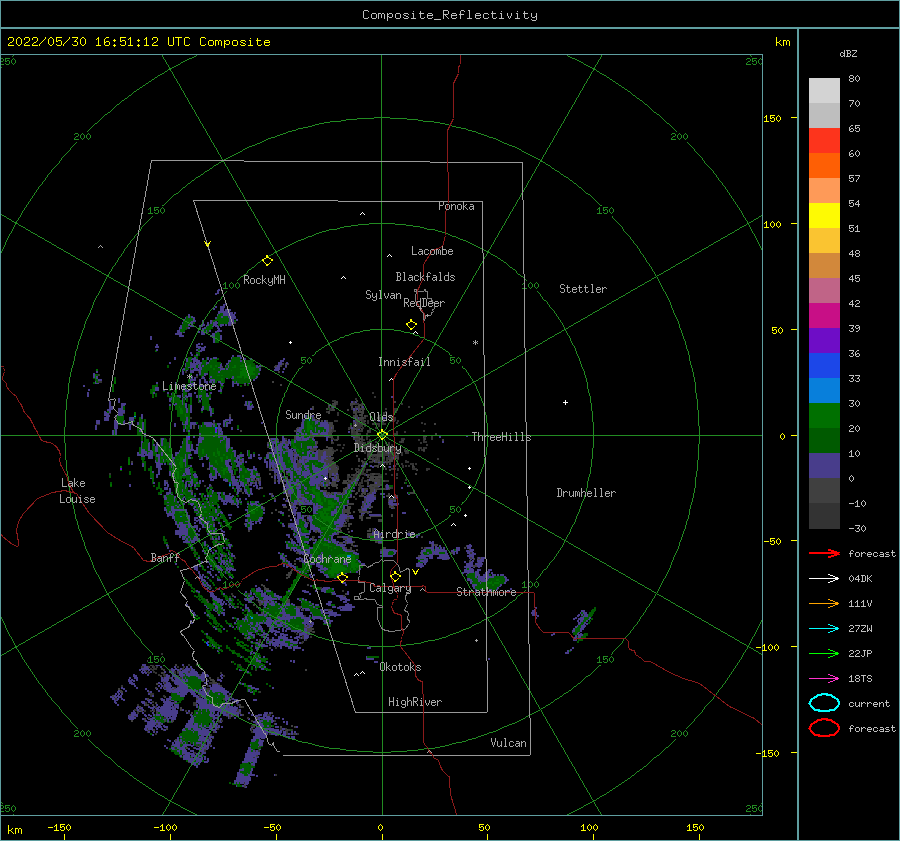Click the Airdrie label

pyautogui.click(x=394, y=534)
